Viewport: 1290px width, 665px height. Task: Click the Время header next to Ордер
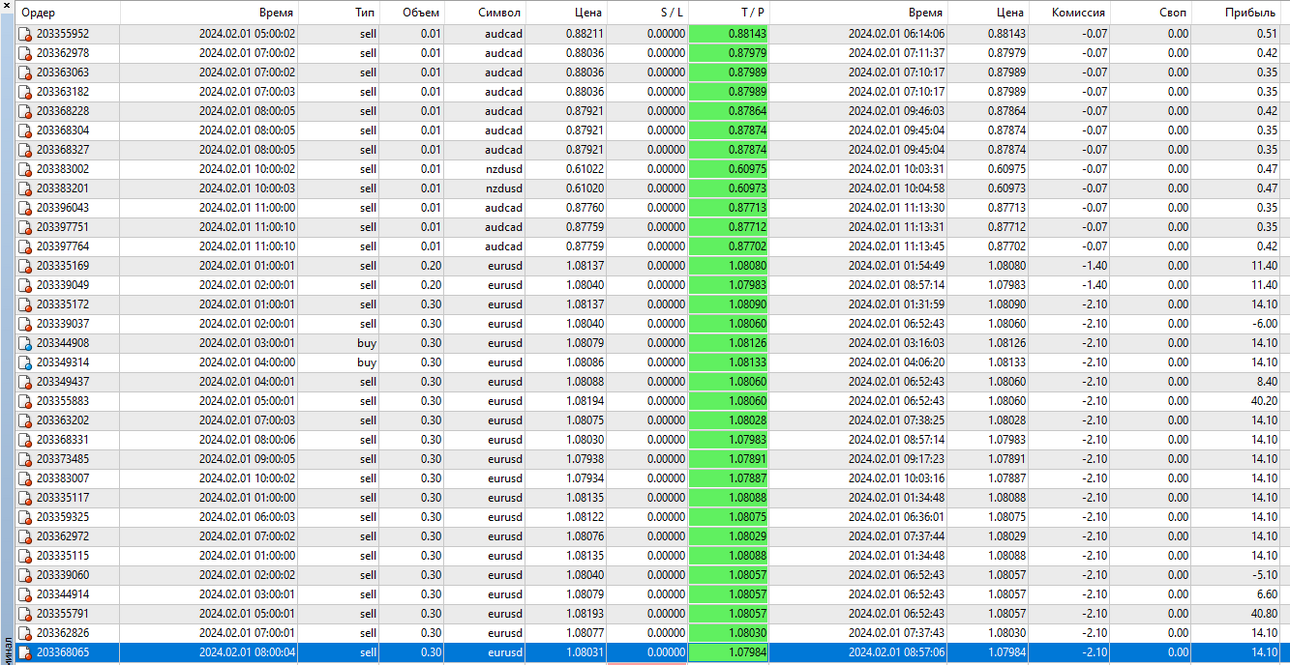(209, 13)
